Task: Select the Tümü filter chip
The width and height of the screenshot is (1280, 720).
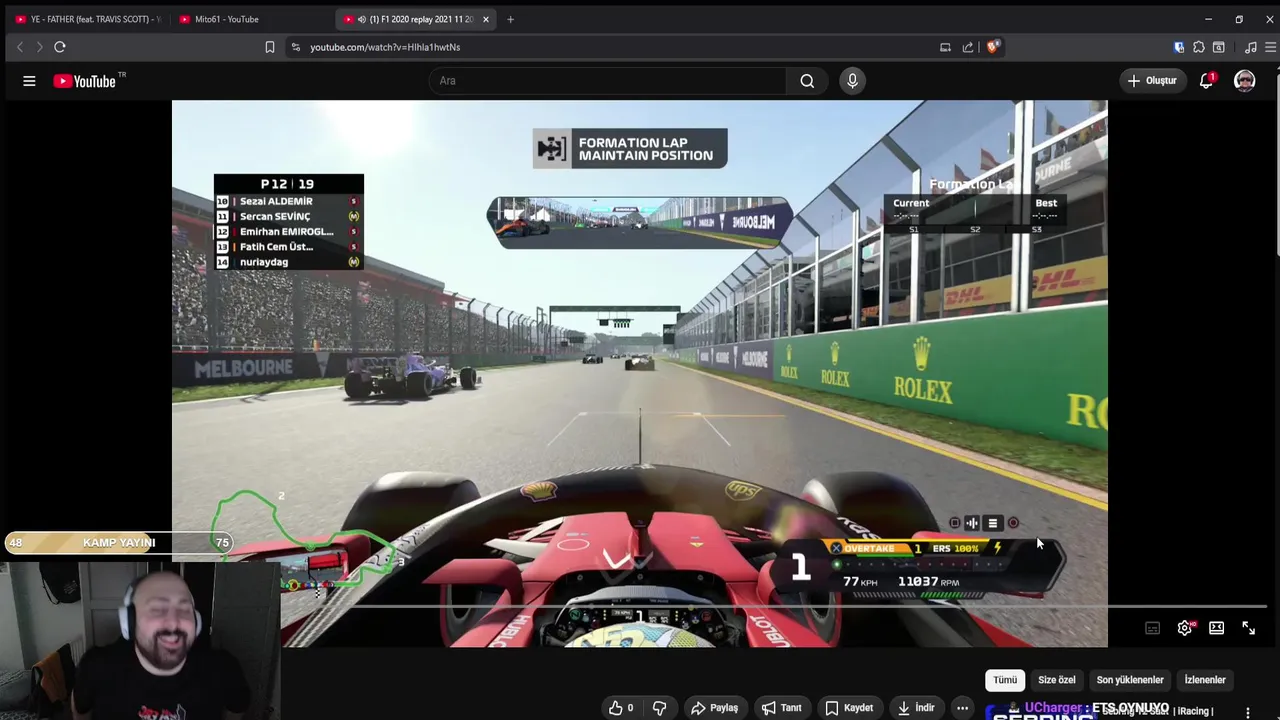Action: tap(1005, 680)
